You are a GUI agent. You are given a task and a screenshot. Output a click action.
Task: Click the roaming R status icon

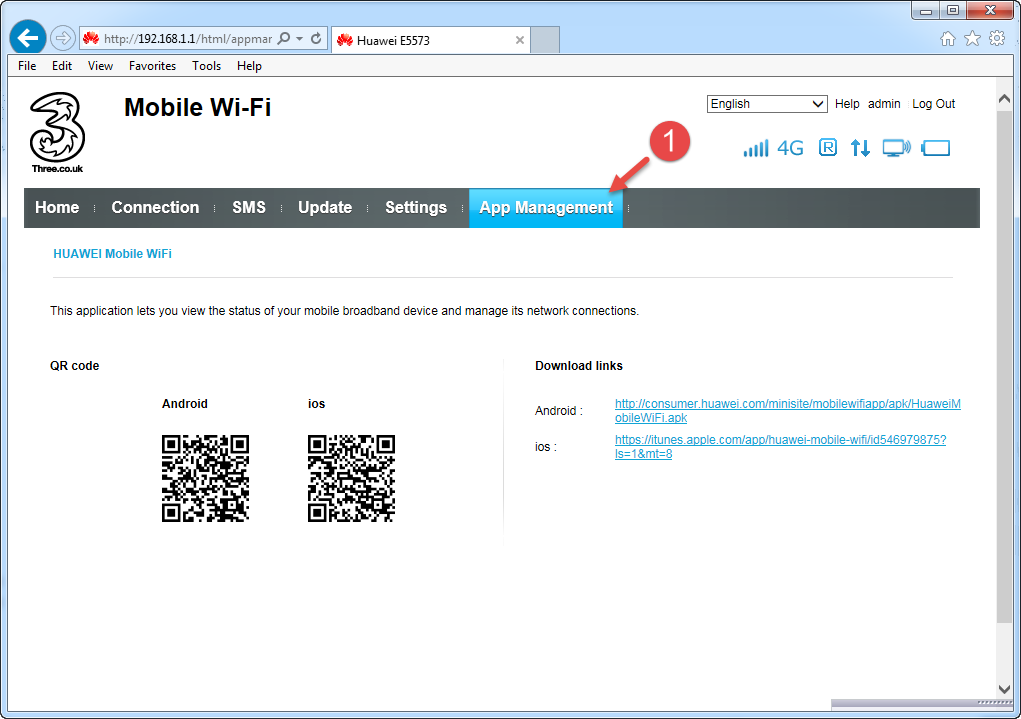[x=828, y=148]
